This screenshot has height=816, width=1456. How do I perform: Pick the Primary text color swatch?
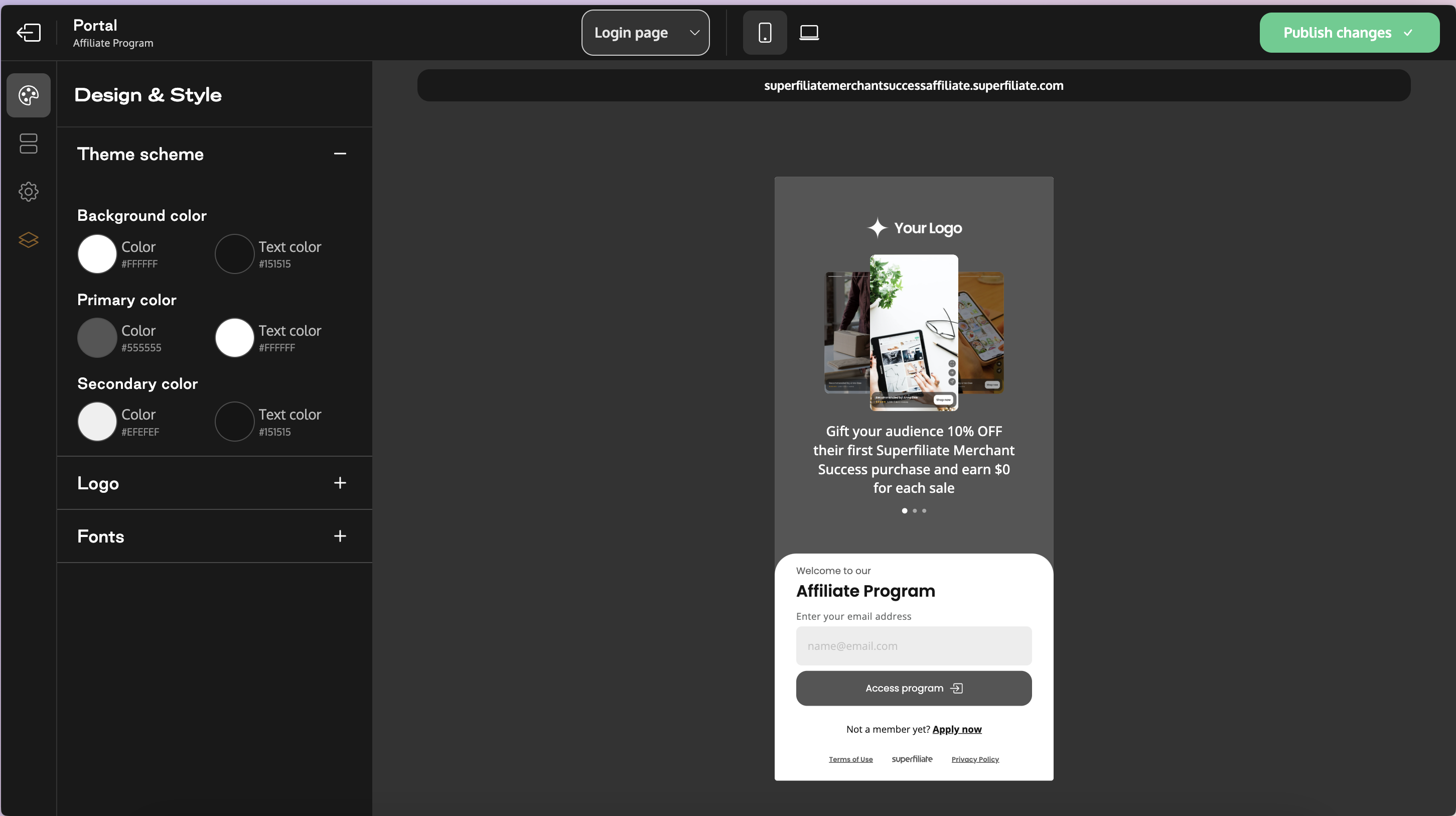234,338
